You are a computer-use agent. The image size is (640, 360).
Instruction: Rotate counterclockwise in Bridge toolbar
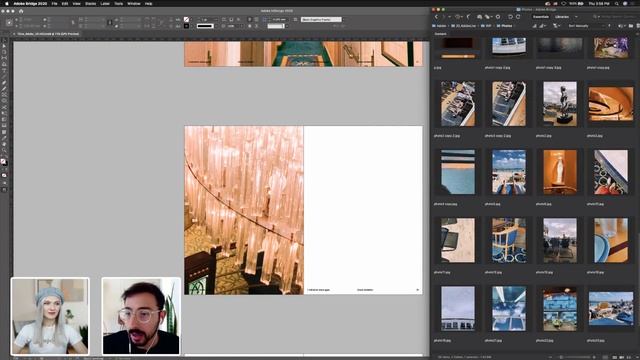coord(510,17)
